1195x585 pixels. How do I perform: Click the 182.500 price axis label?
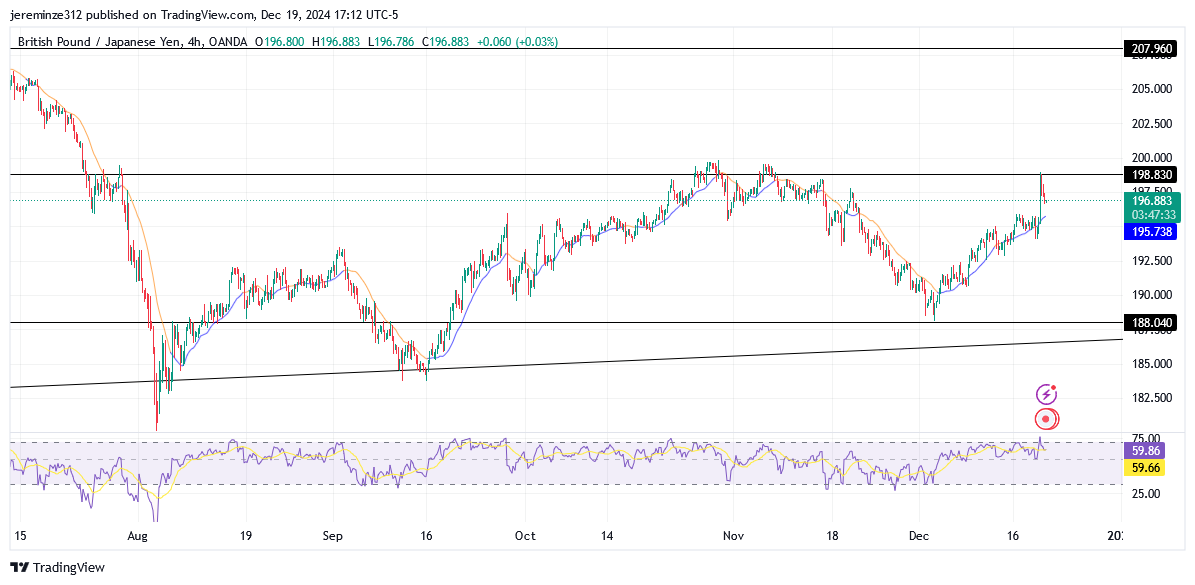[x=1151, y=398]
